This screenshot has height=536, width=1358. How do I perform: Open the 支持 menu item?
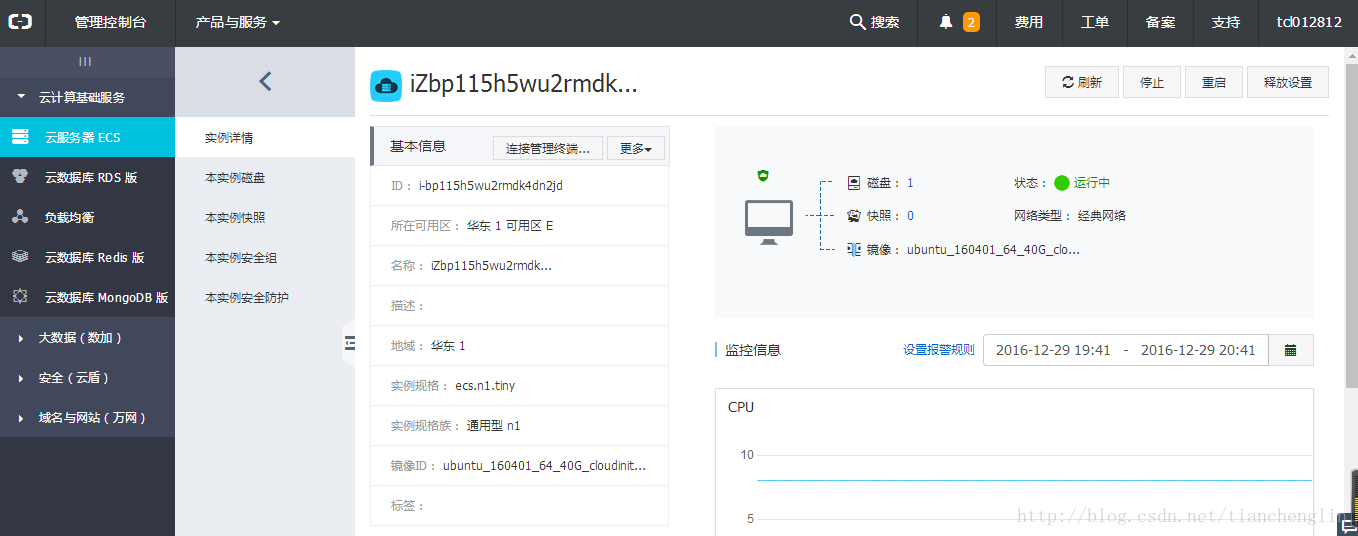point(1226,22)
